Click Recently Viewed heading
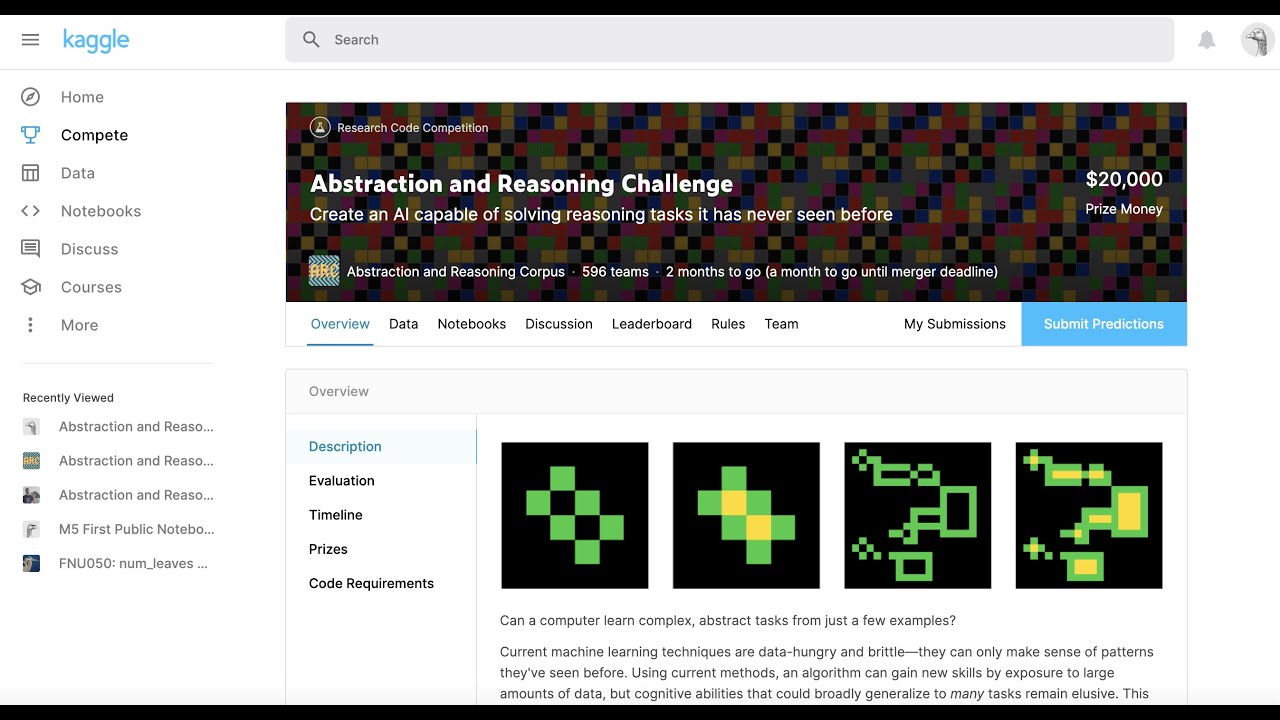The image size is (1280, 720). (x=68, y=398)
